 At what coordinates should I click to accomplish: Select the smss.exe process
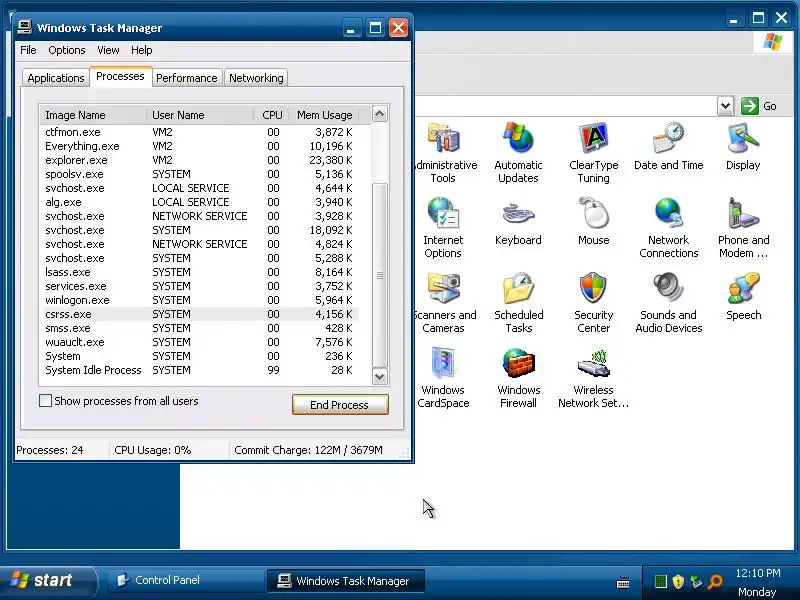point(199,328)
